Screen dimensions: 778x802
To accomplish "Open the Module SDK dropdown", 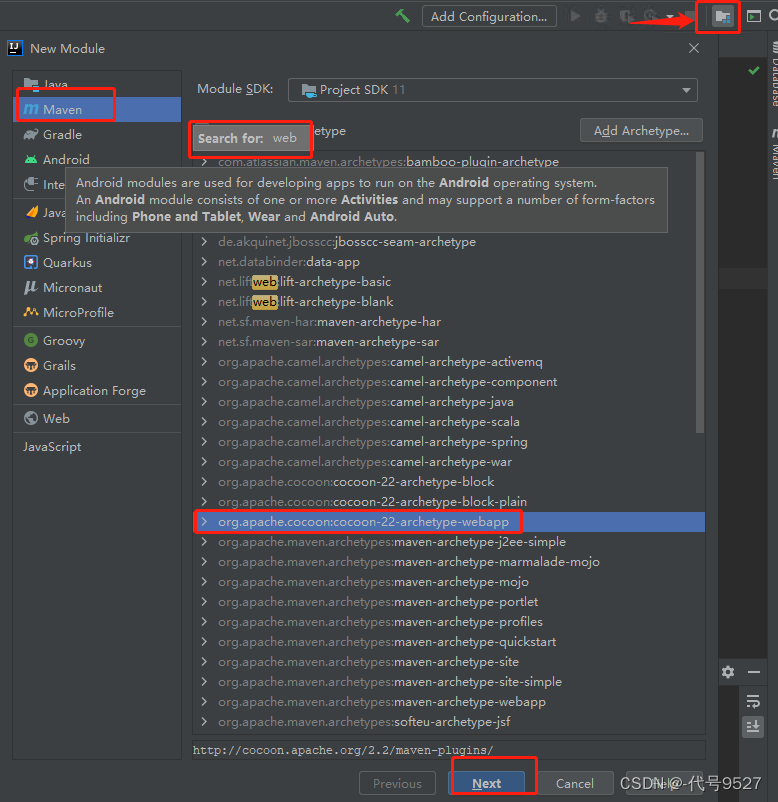I will click(493, 90).
